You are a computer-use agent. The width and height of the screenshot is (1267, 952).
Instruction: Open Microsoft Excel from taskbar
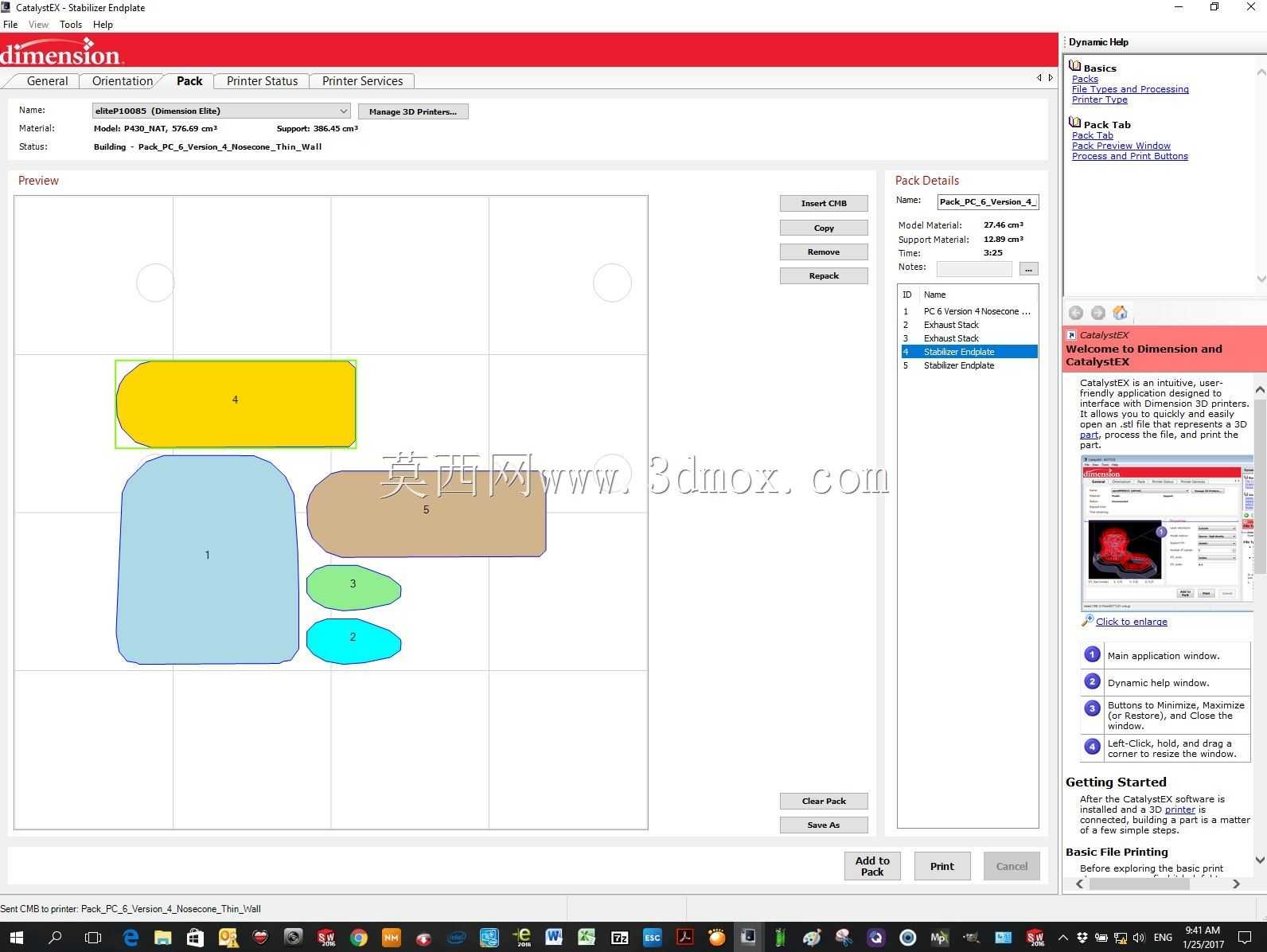coord(587,938)
